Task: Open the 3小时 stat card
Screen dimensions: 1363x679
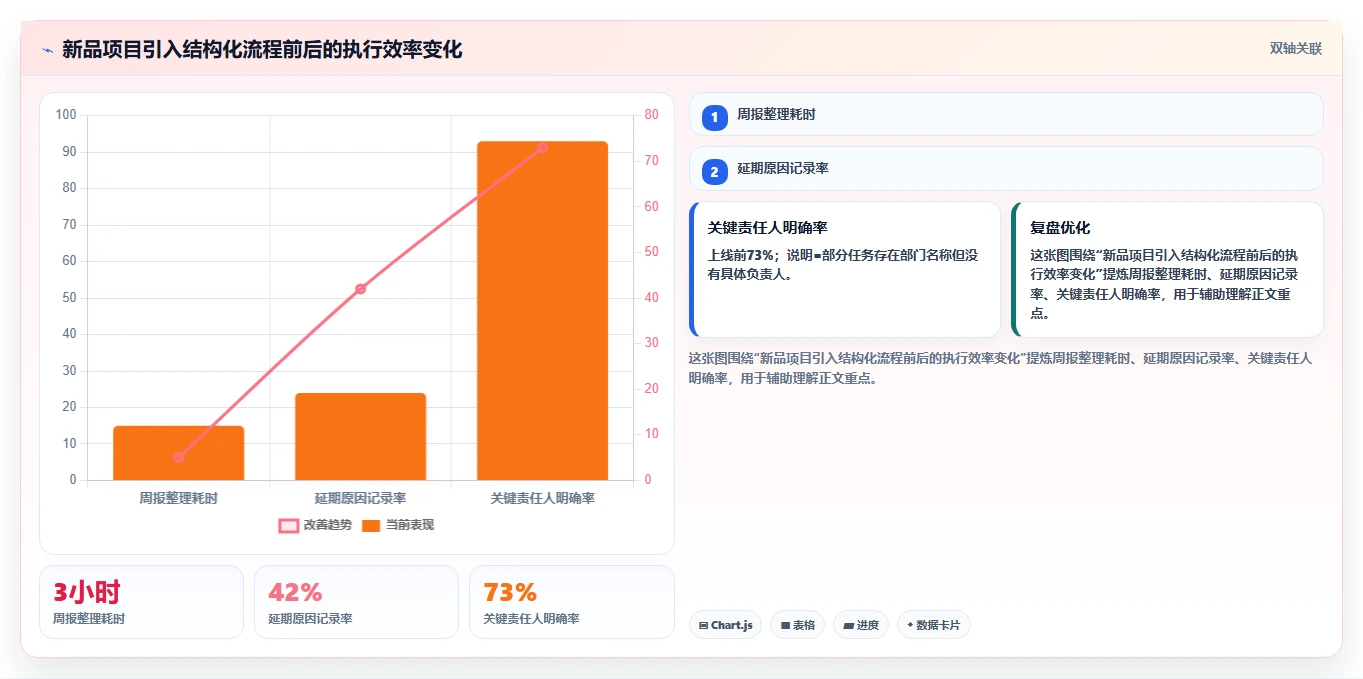Action: click(141, 602)
